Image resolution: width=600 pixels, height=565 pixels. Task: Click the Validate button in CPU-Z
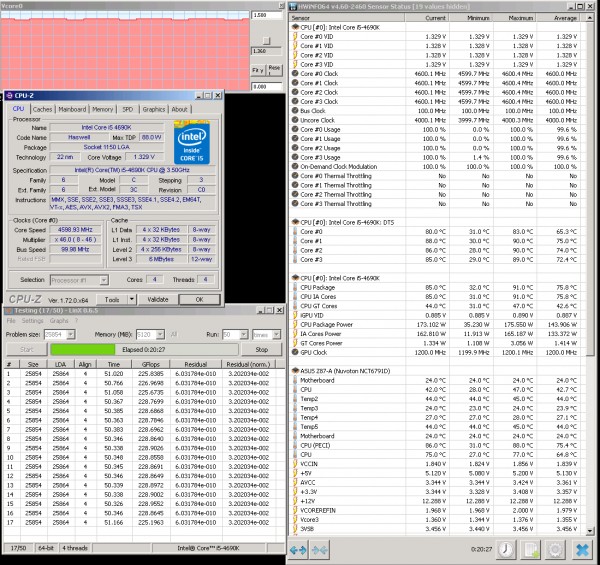coord(158,299)
